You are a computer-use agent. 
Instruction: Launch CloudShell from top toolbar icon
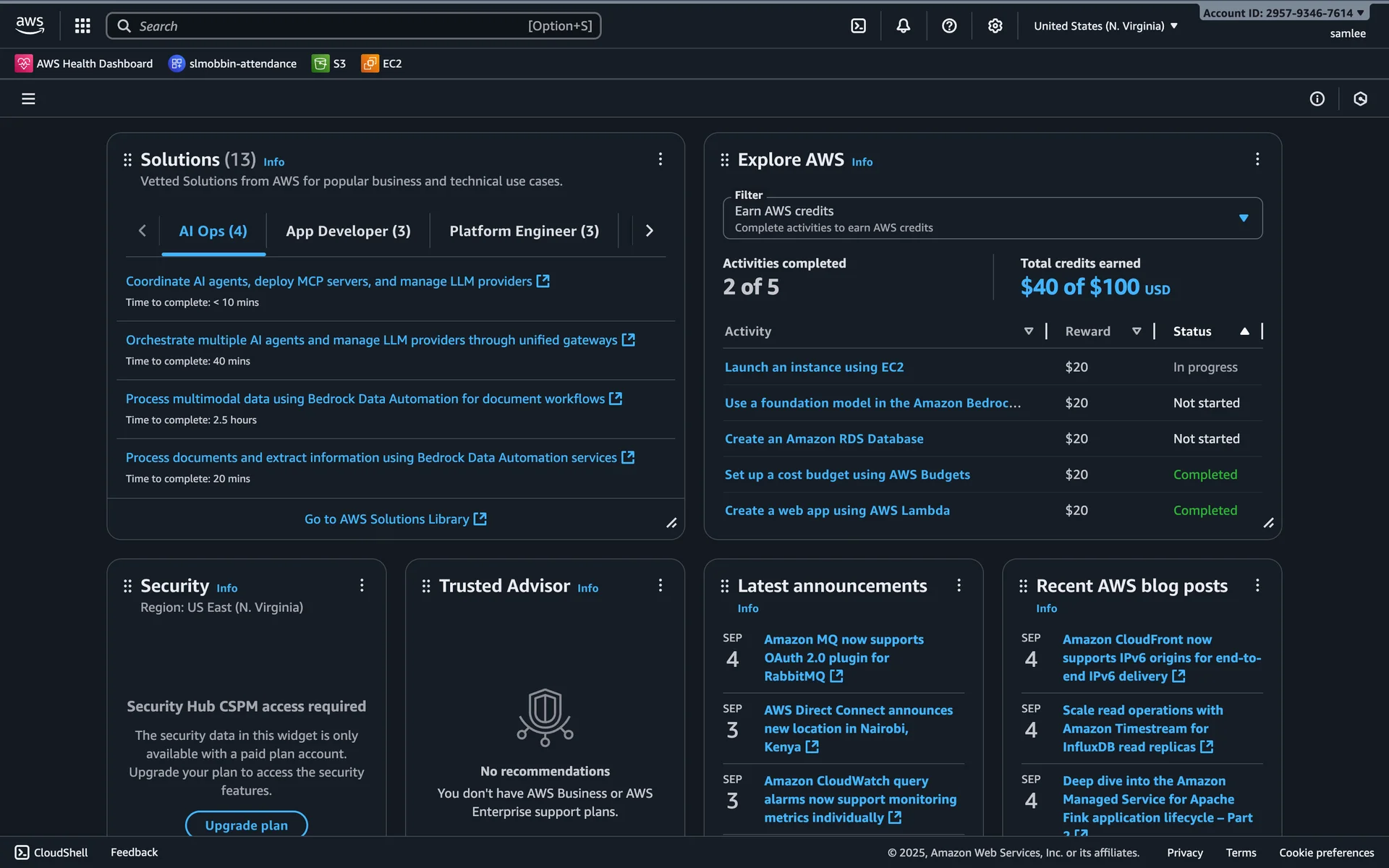858,26
